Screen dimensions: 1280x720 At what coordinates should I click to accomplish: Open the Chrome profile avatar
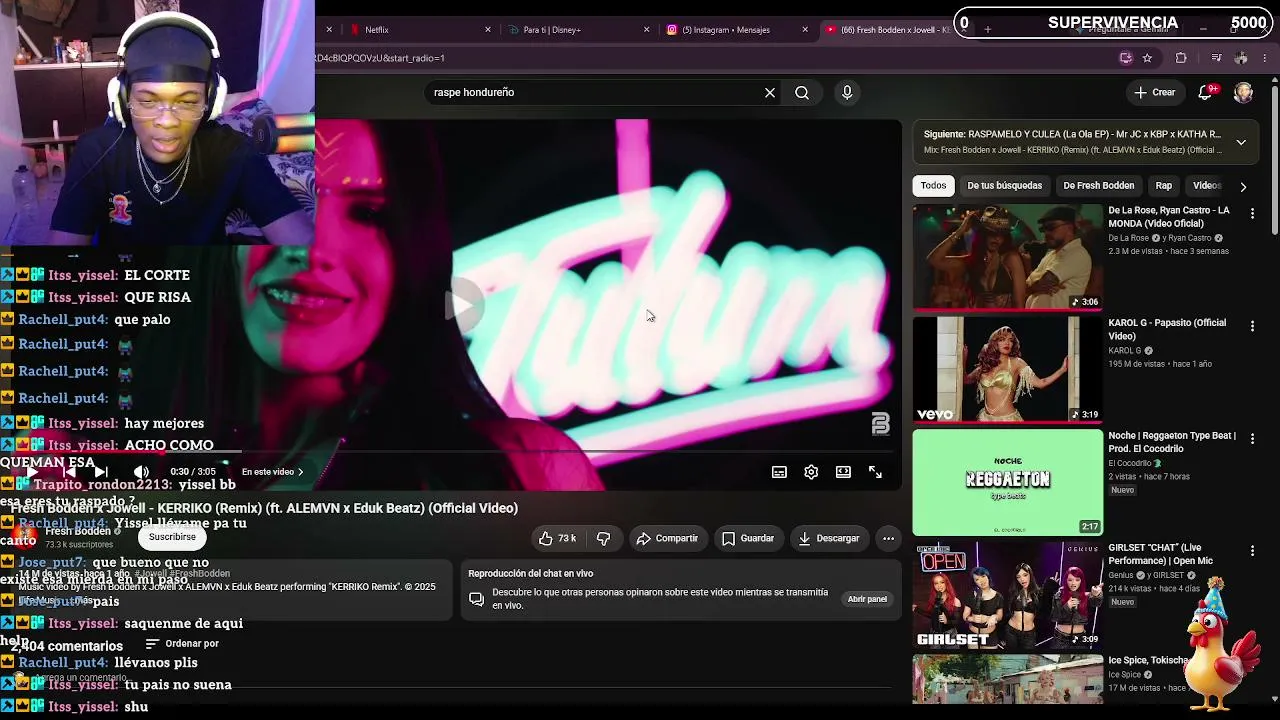pos(1241,58)
